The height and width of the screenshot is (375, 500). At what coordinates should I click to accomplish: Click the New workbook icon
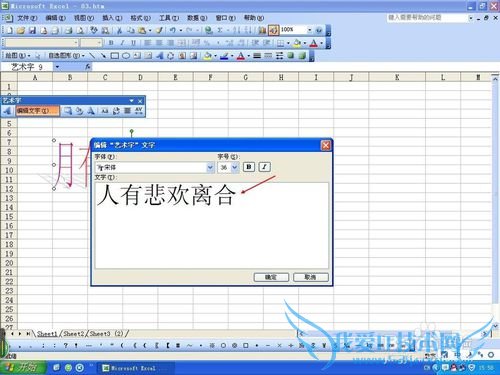(10, 31)
